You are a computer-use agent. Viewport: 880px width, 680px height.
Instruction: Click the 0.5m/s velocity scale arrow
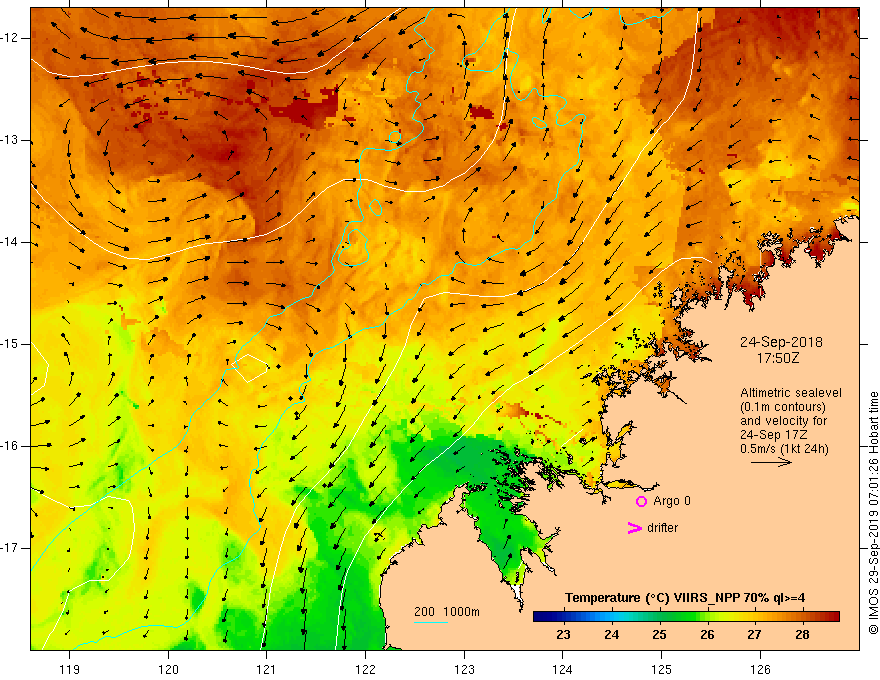[771, 462]
